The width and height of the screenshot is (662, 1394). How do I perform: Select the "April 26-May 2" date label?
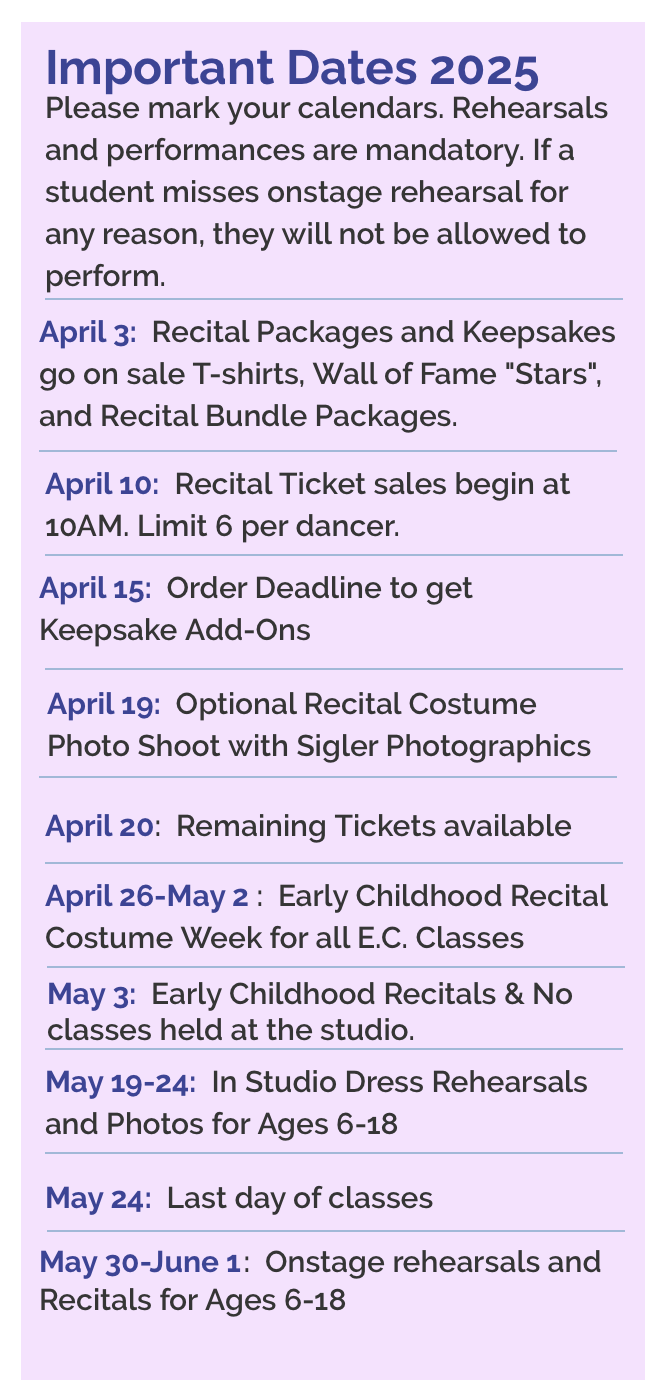[146, 896]
